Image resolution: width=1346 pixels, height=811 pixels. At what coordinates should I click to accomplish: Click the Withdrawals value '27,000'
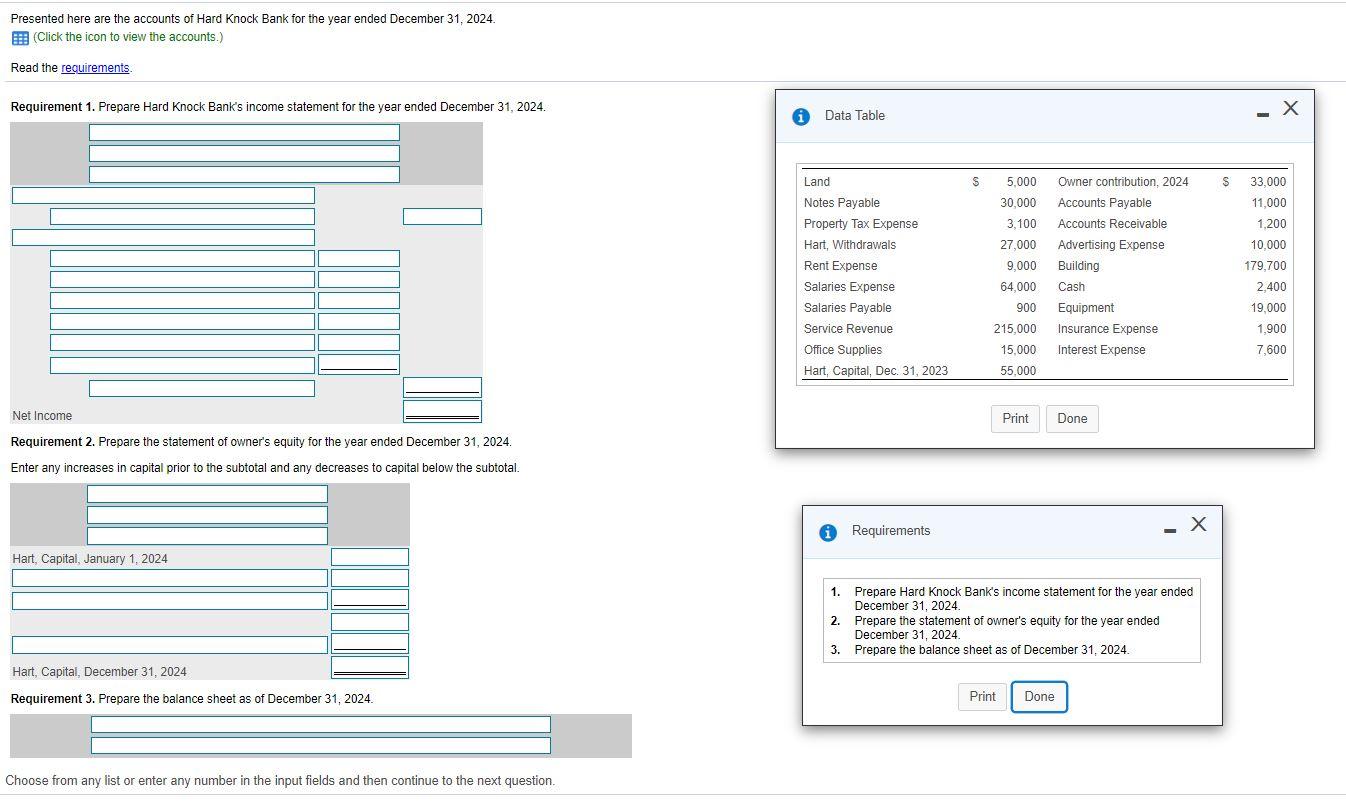click(x=1018, y=245)
